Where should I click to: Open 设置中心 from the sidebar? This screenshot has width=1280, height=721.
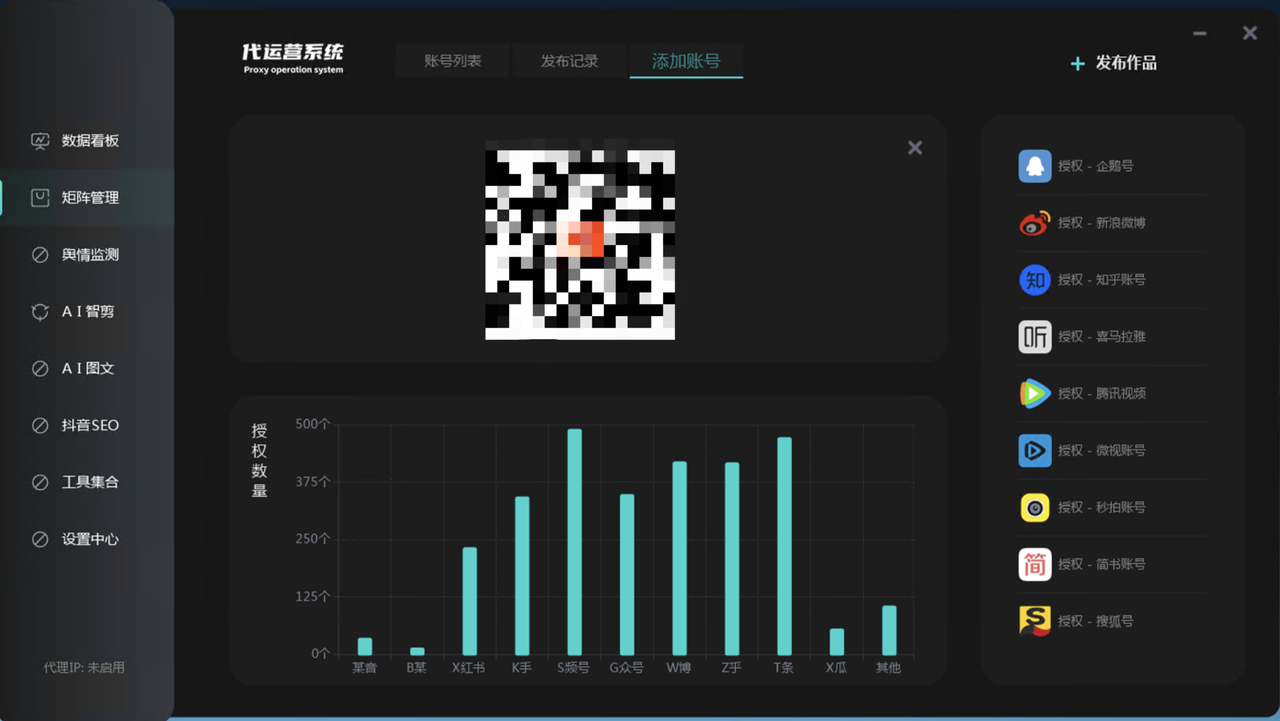pos(89,539)
